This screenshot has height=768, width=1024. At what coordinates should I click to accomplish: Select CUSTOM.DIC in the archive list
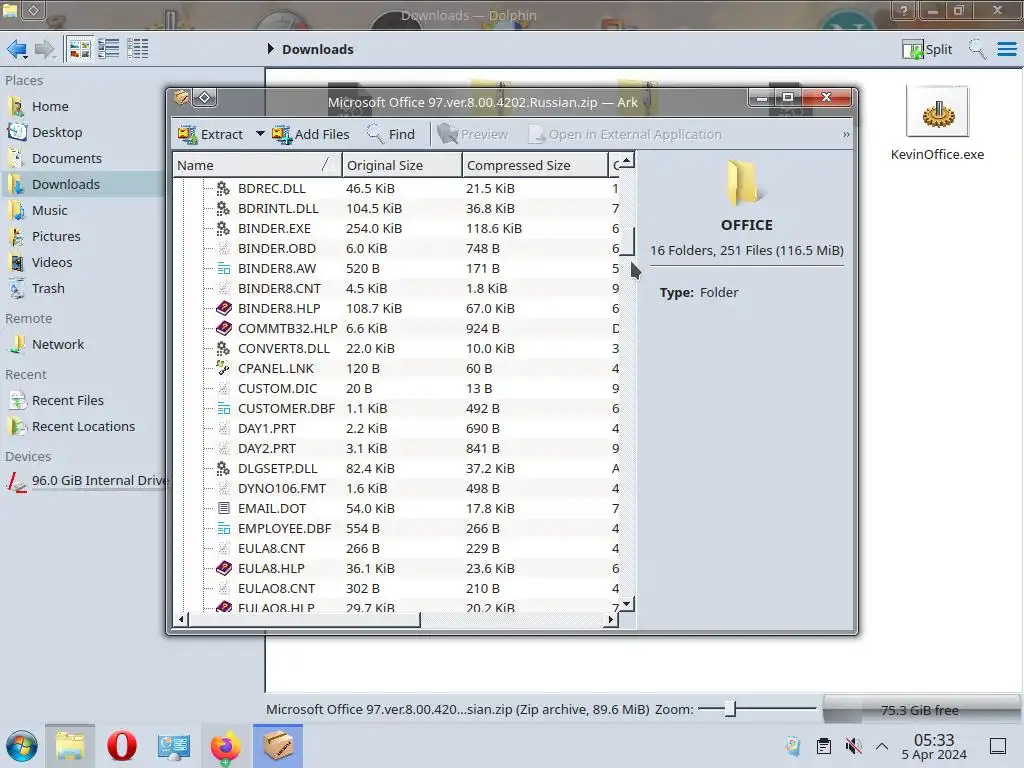278,388
